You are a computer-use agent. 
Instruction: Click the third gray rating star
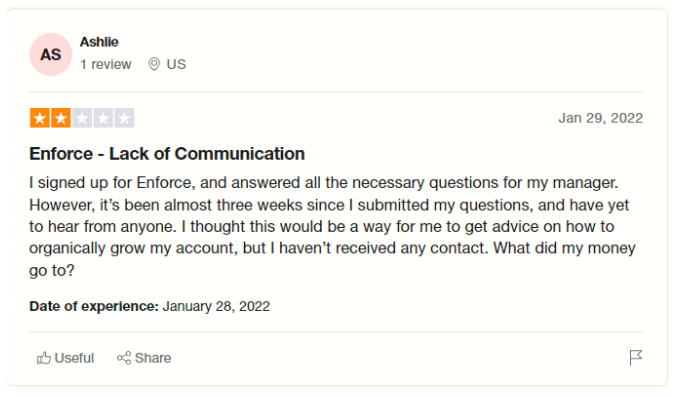[82, 118]
